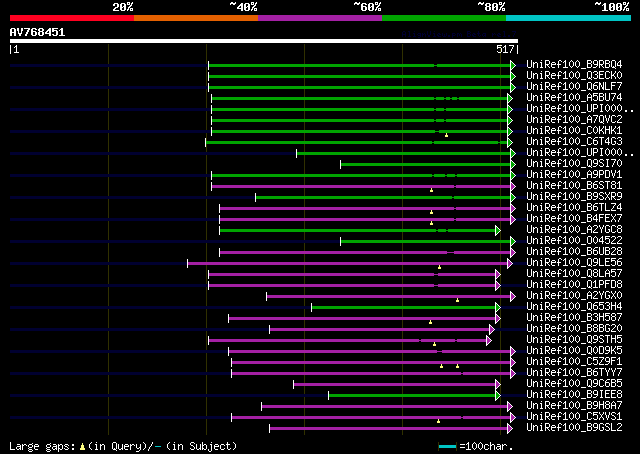Select the UniRef100_C5Z9F1 label

pyautogui.click(x=574, y=362)
